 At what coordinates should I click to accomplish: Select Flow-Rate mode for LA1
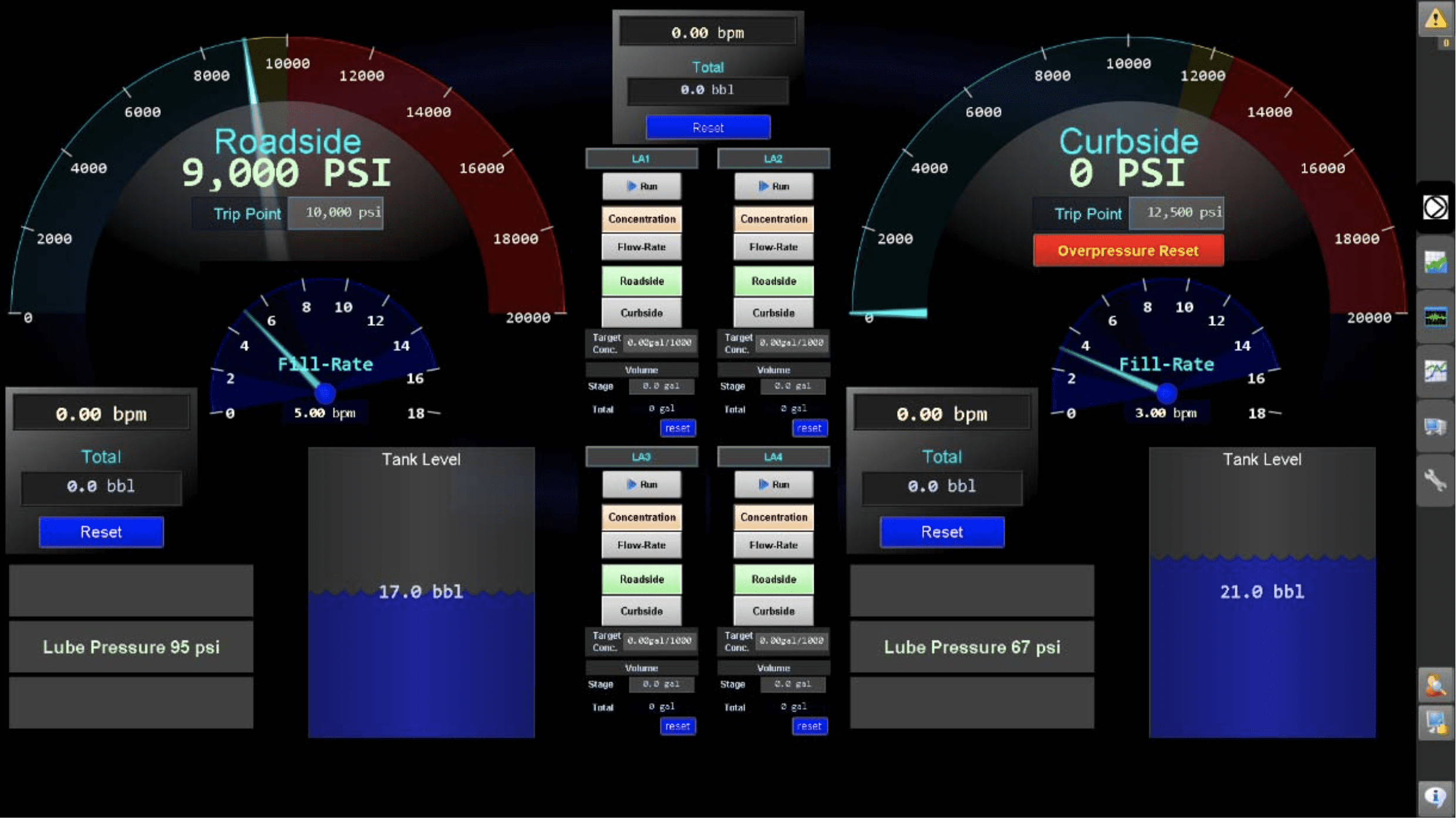coord(642,247)
